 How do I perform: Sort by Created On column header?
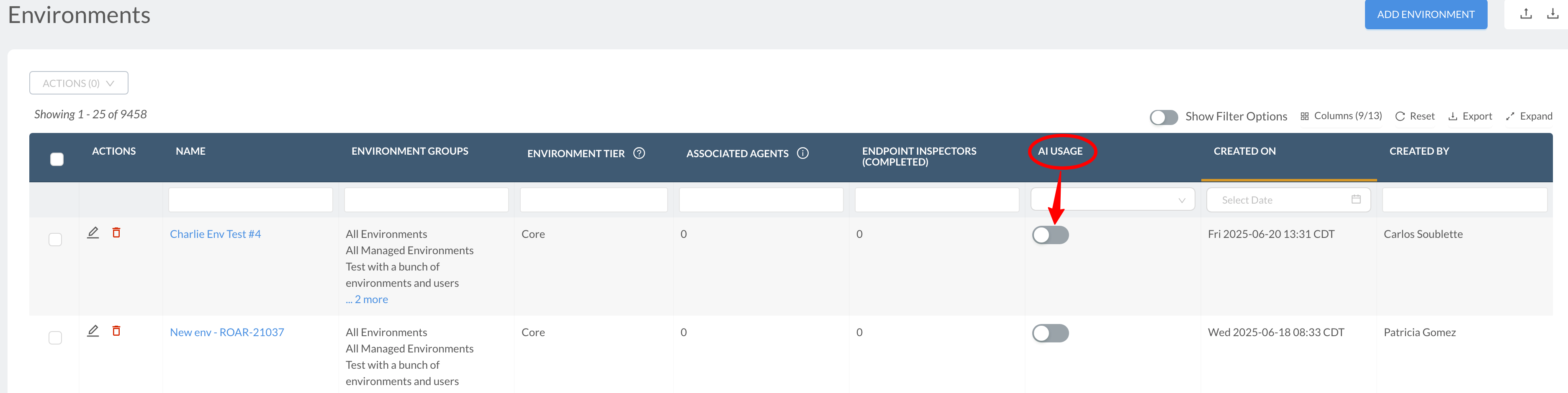coord(1244,151)
